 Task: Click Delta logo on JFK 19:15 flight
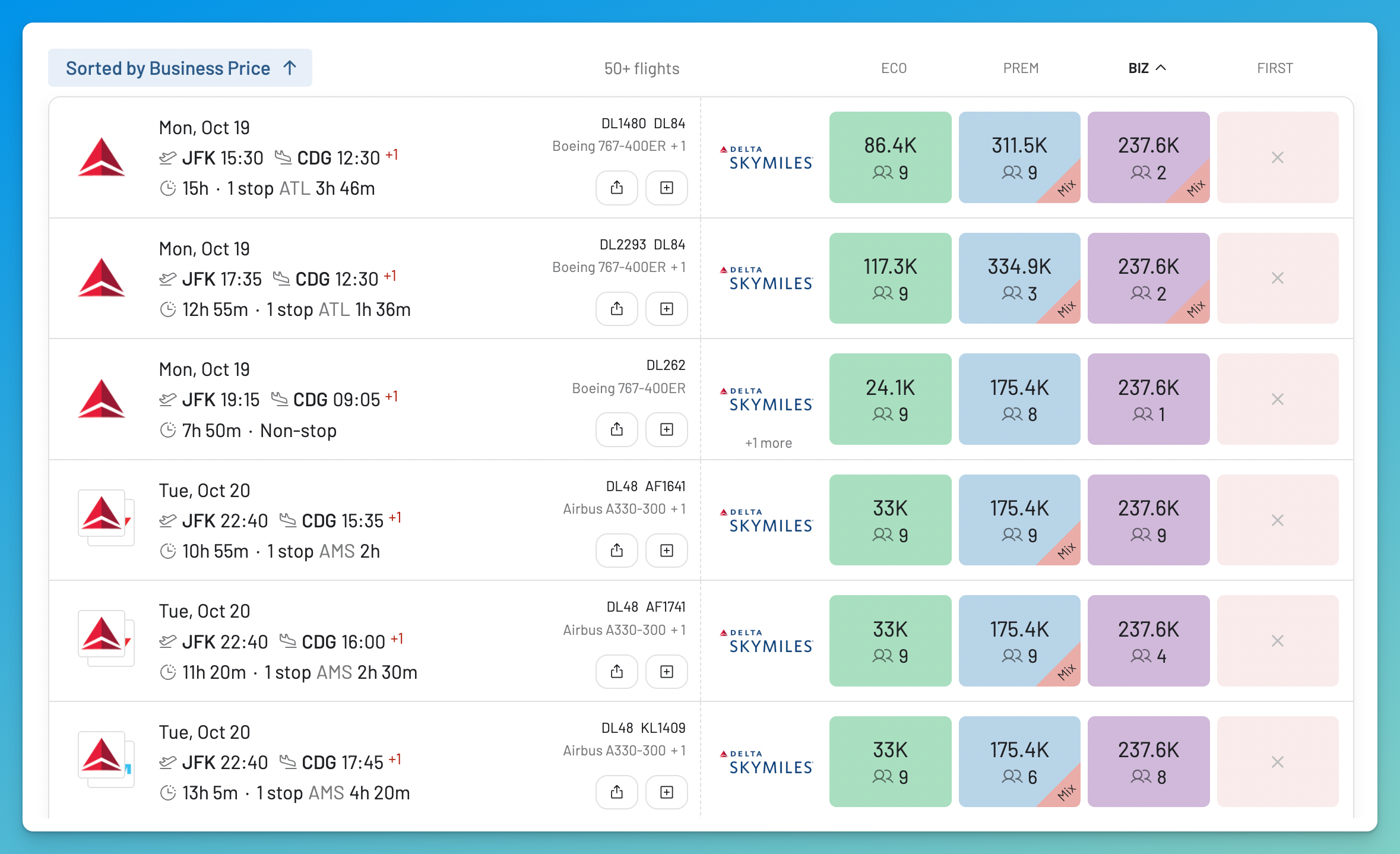pos(102,399)
